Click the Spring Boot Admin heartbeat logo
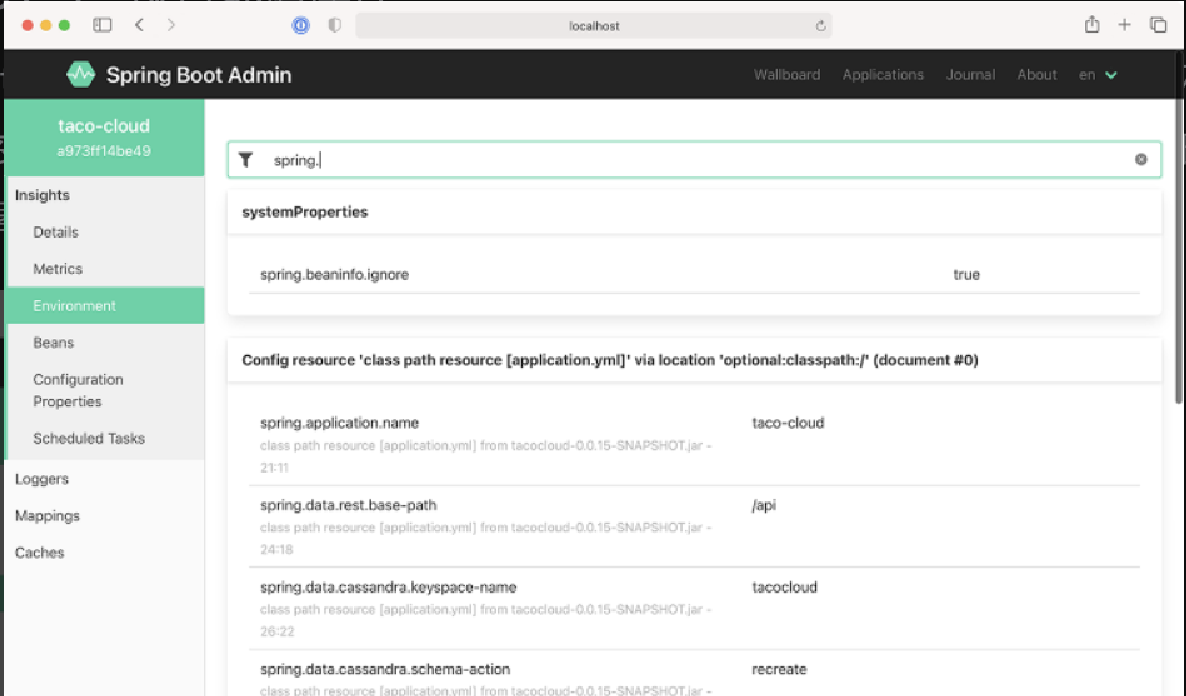1186x696 pixels. (x=81, y=74)
